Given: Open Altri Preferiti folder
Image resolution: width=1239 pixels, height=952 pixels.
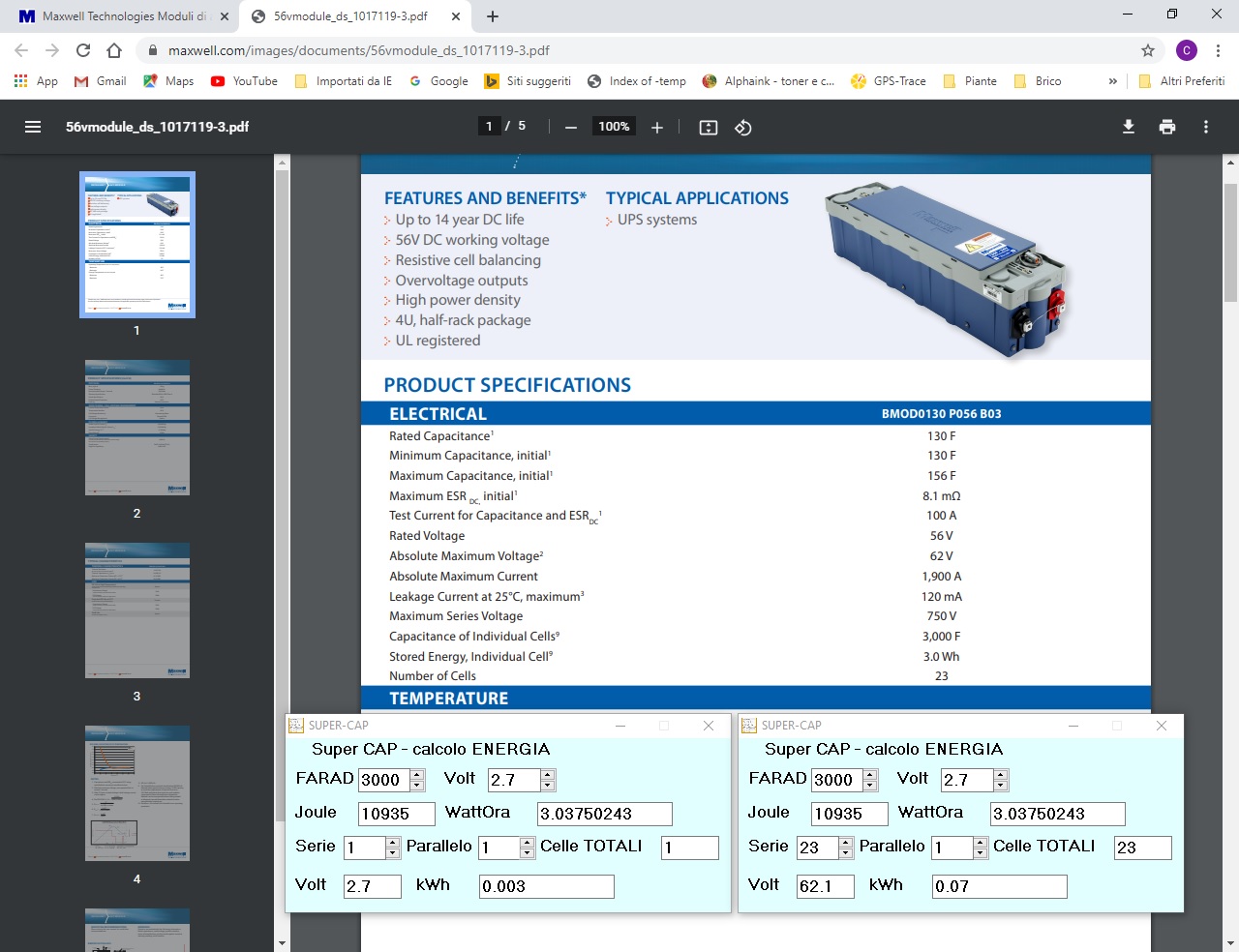Looking at the screenshot, I should coord(1183,81).
